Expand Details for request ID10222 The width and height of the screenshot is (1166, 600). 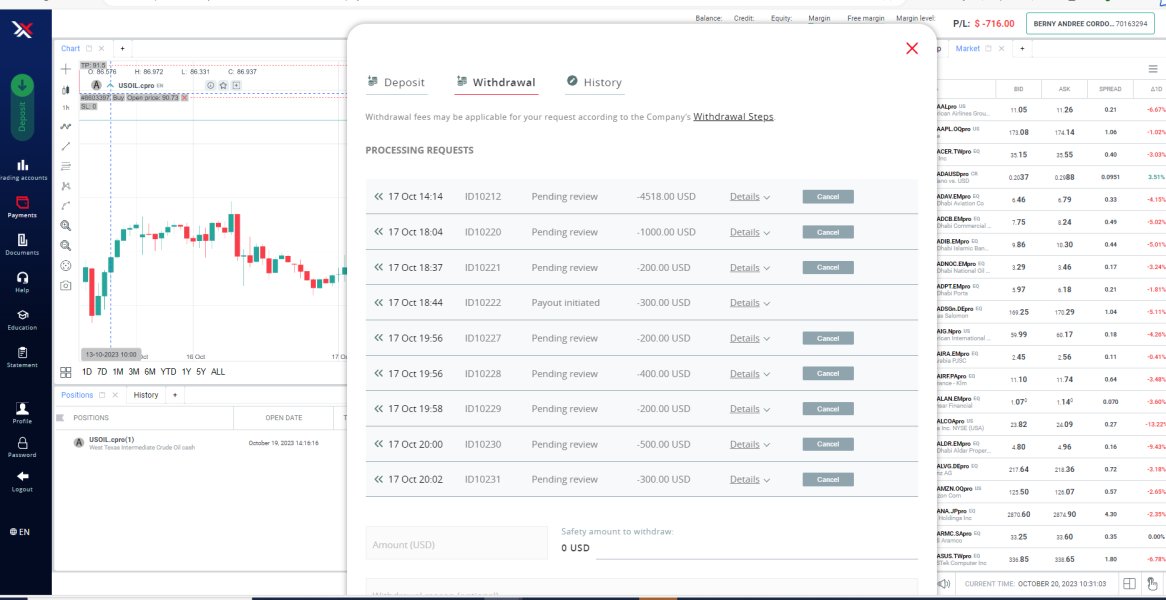coord(750,303)
